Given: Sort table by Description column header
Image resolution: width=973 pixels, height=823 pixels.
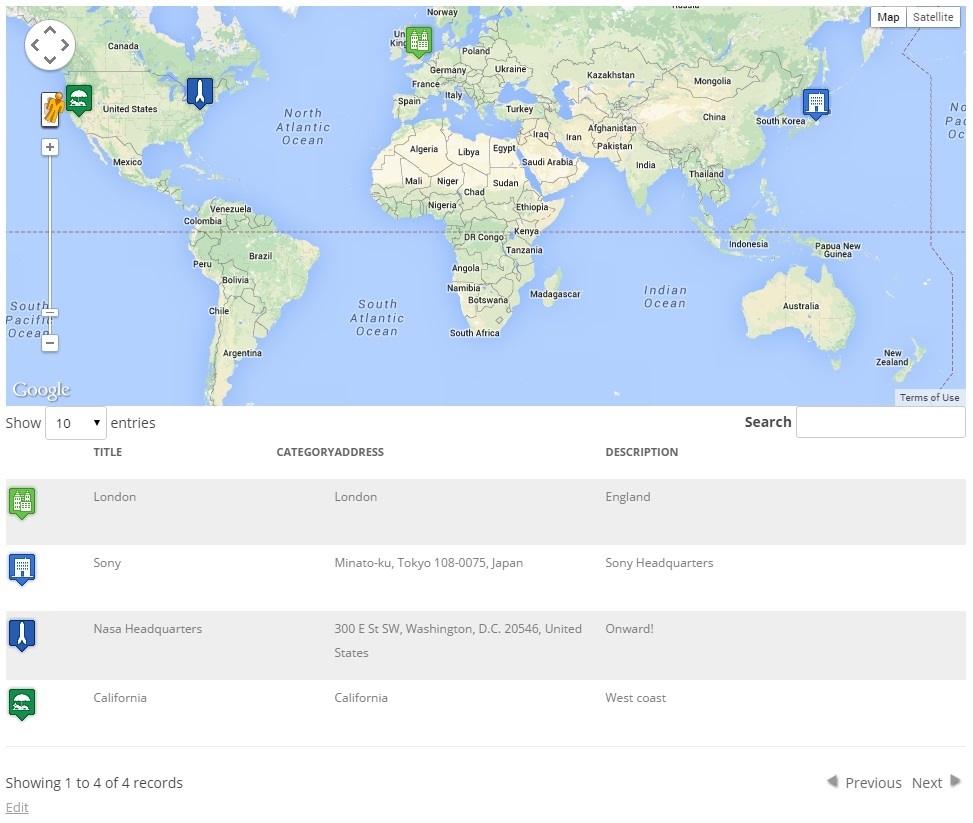Looking at the screenshot, I should [641, 452].
